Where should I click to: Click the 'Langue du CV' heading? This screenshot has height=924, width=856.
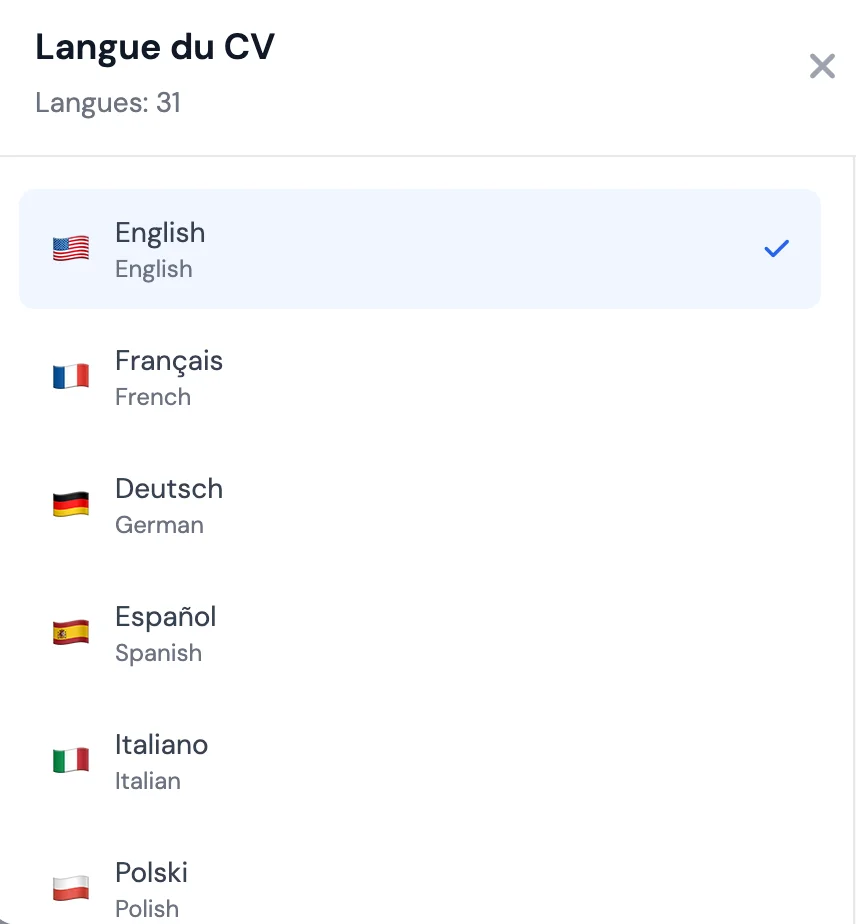[x=155, y=46]
